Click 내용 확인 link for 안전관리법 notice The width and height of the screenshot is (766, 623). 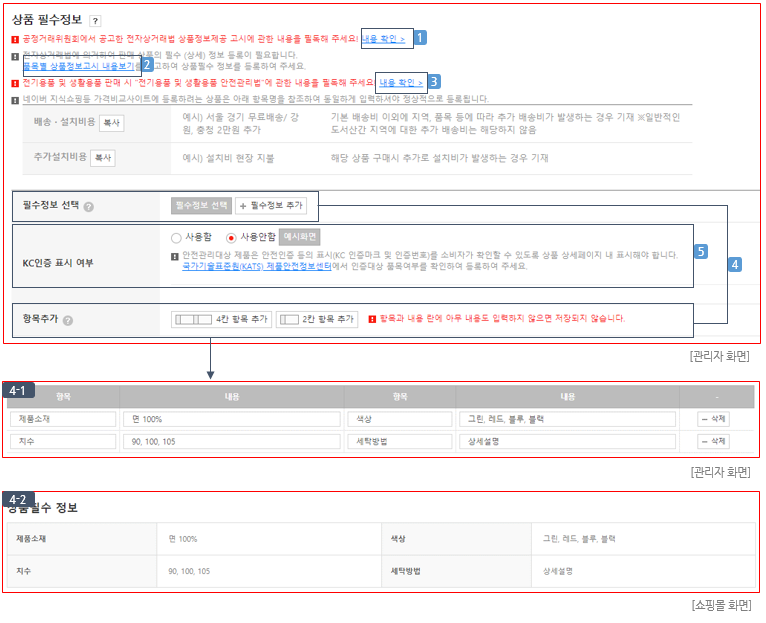click(401, 83)
